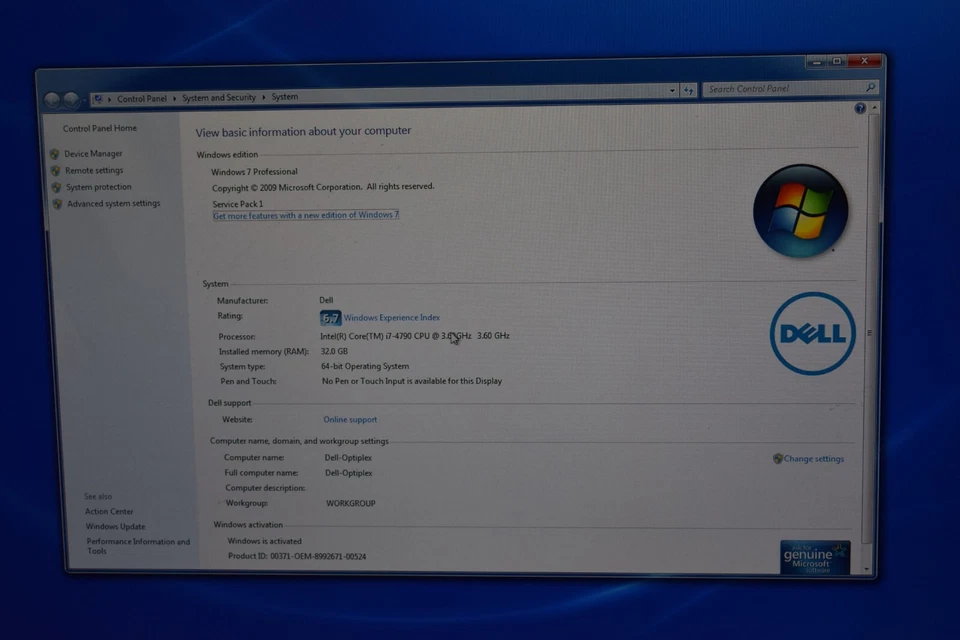
Task: Click the refresh button beside address bar
Action: coord(689,91)
